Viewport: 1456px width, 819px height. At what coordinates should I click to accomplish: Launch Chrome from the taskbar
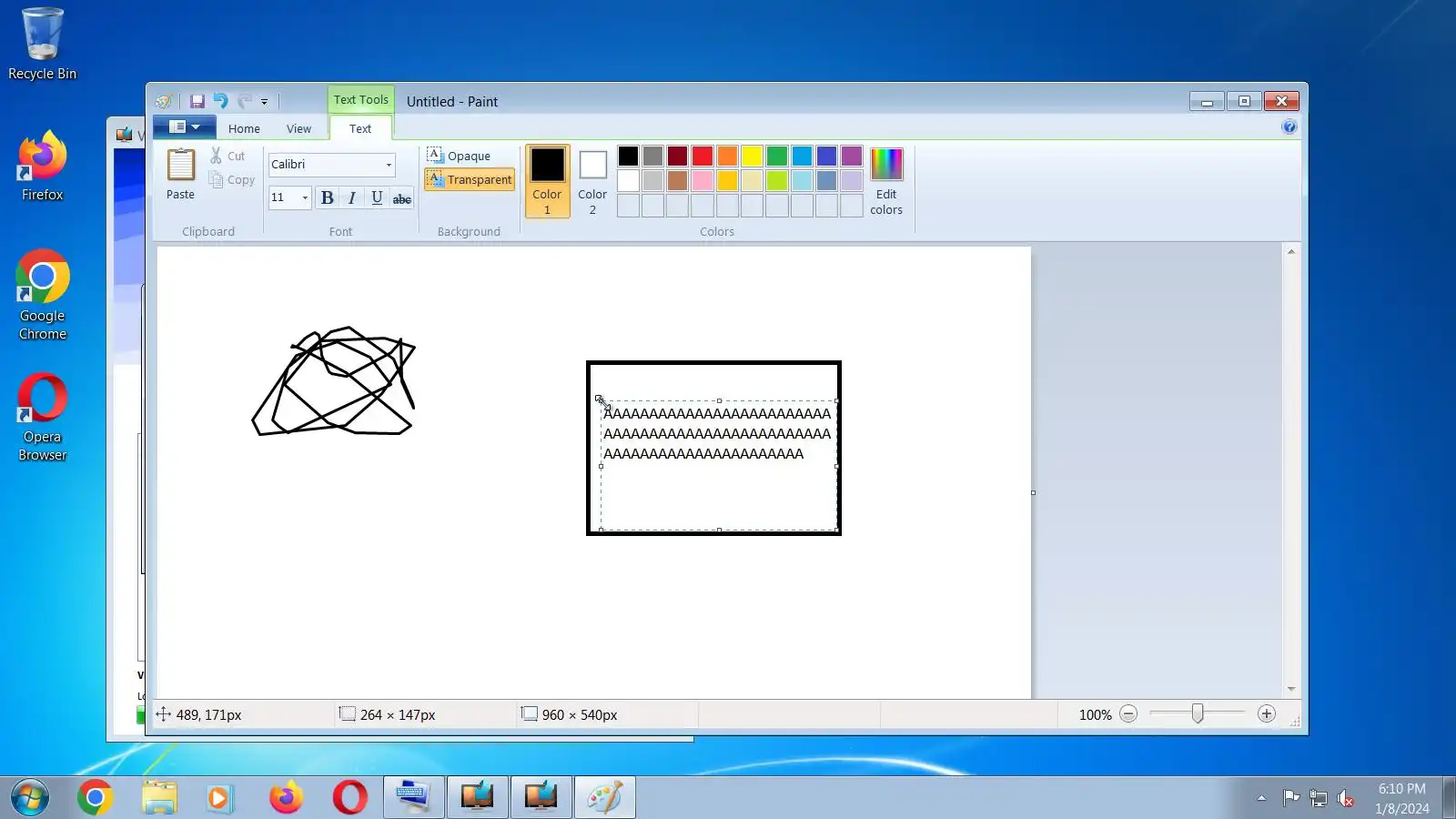pyautogui.click(x=95, y=798)
